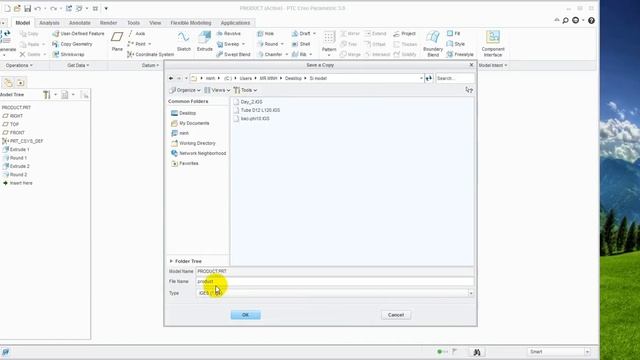This screenshot has height=360, width=640.
Task: Open the Type dropdown arrow
Action: pos(471,293)
